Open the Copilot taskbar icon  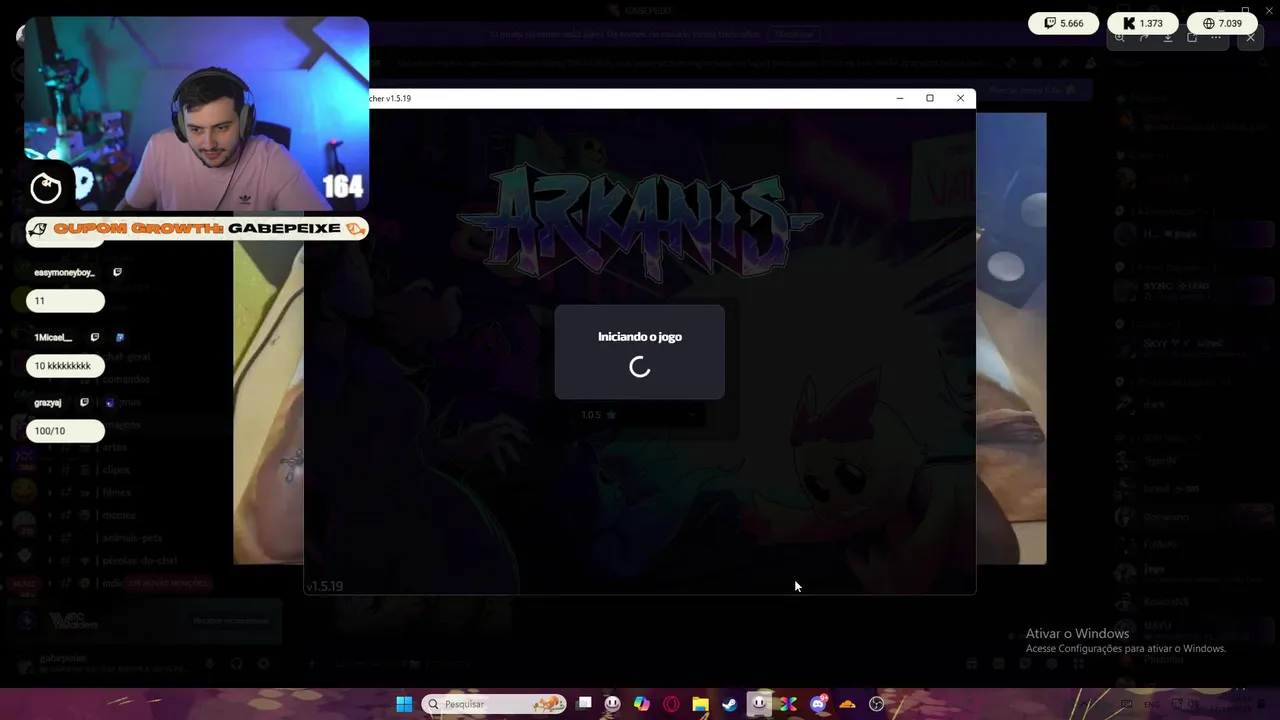point(642,704)
